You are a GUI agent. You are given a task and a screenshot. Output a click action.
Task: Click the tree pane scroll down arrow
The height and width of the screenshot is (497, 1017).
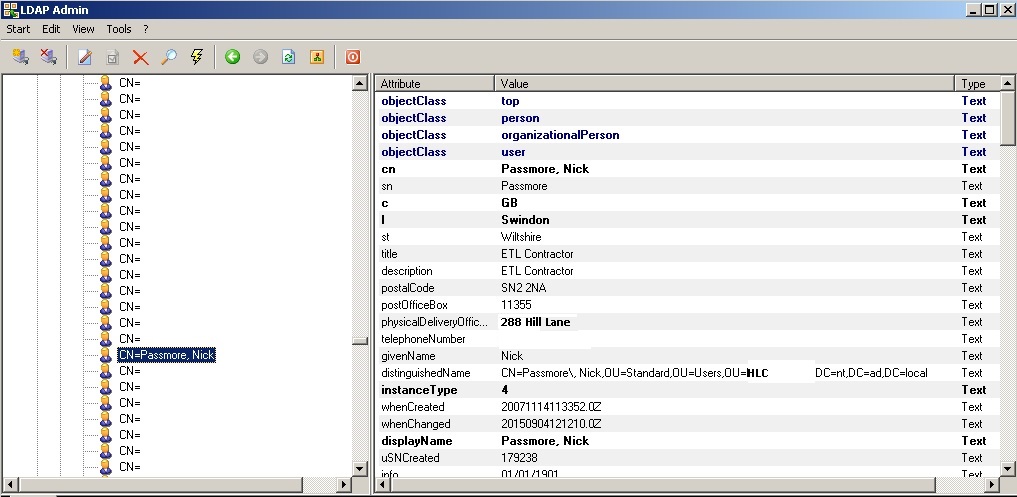(360, 468)
